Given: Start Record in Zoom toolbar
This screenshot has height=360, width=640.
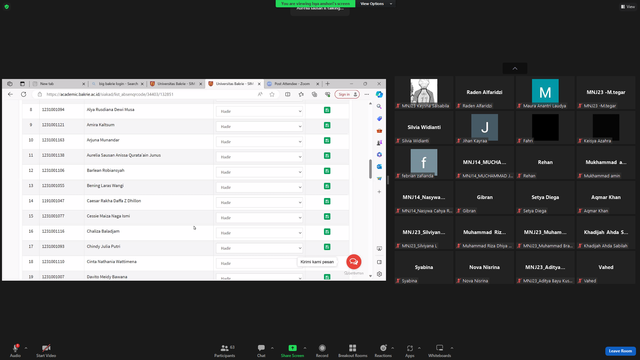Looking at the screenshot, I should [x=322, y=350].
